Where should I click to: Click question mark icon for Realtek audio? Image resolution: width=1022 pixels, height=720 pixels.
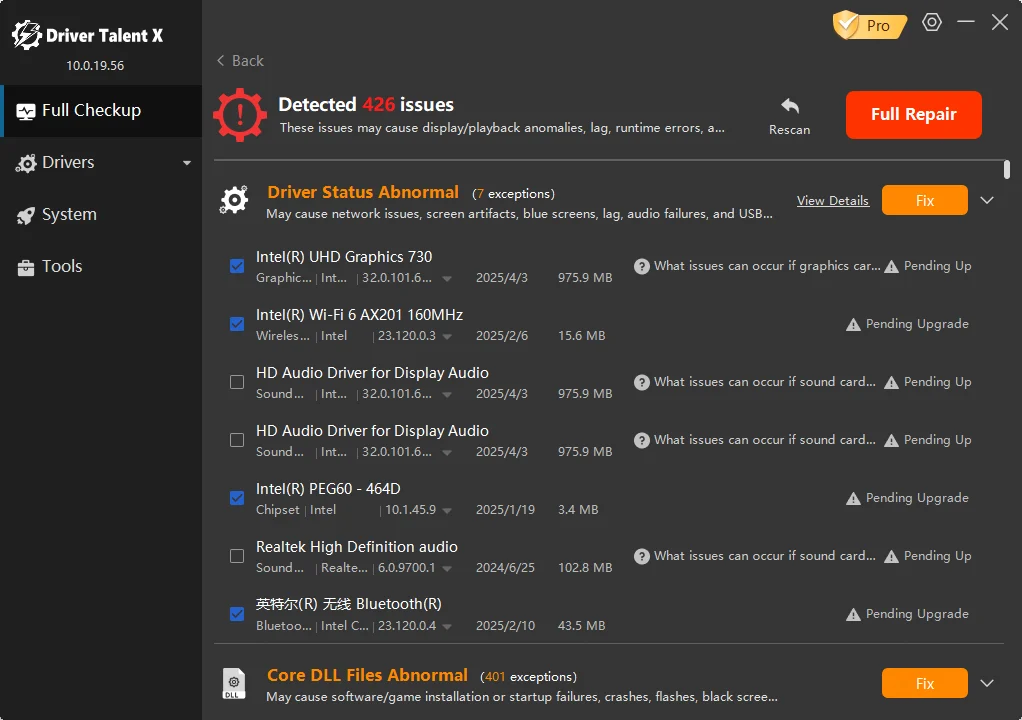coord(641,556)
